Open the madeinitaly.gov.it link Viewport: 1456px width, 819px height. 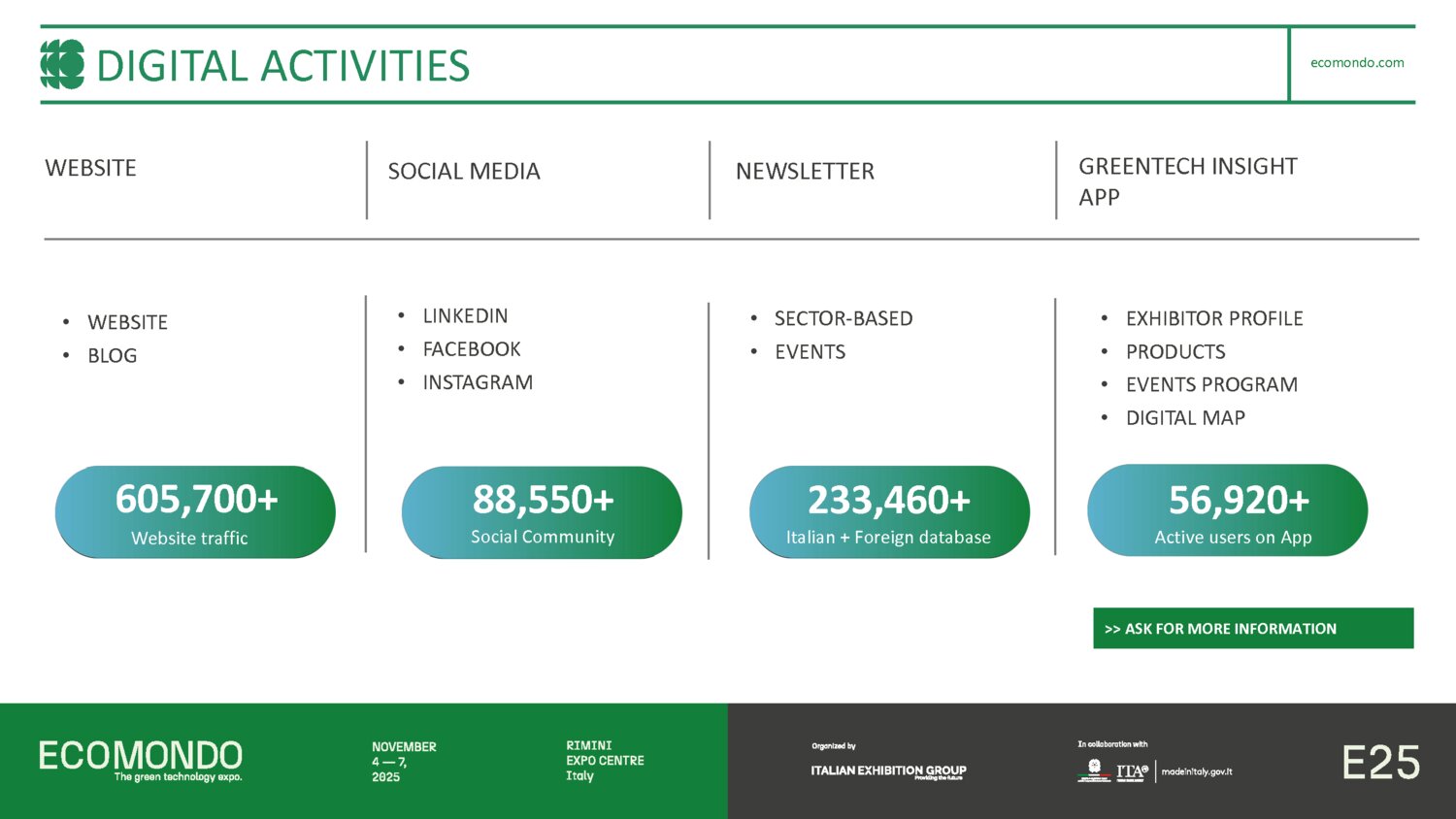coord(1197,771)
